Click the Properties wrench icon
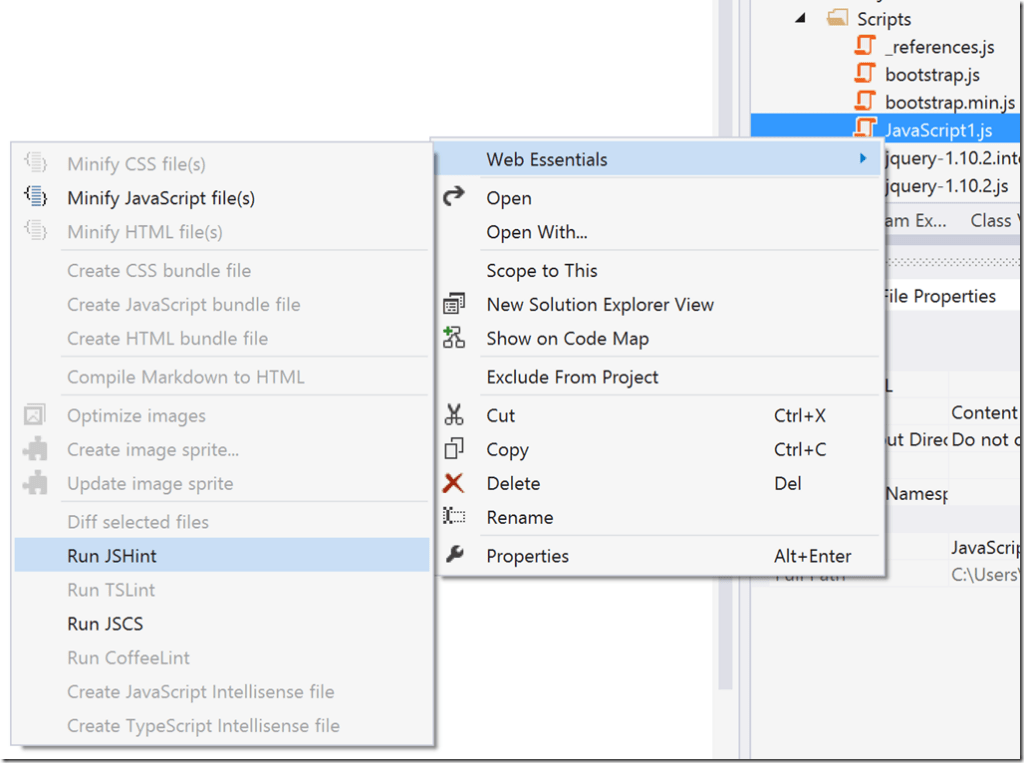1024x763 pixels. coord(456,555)
